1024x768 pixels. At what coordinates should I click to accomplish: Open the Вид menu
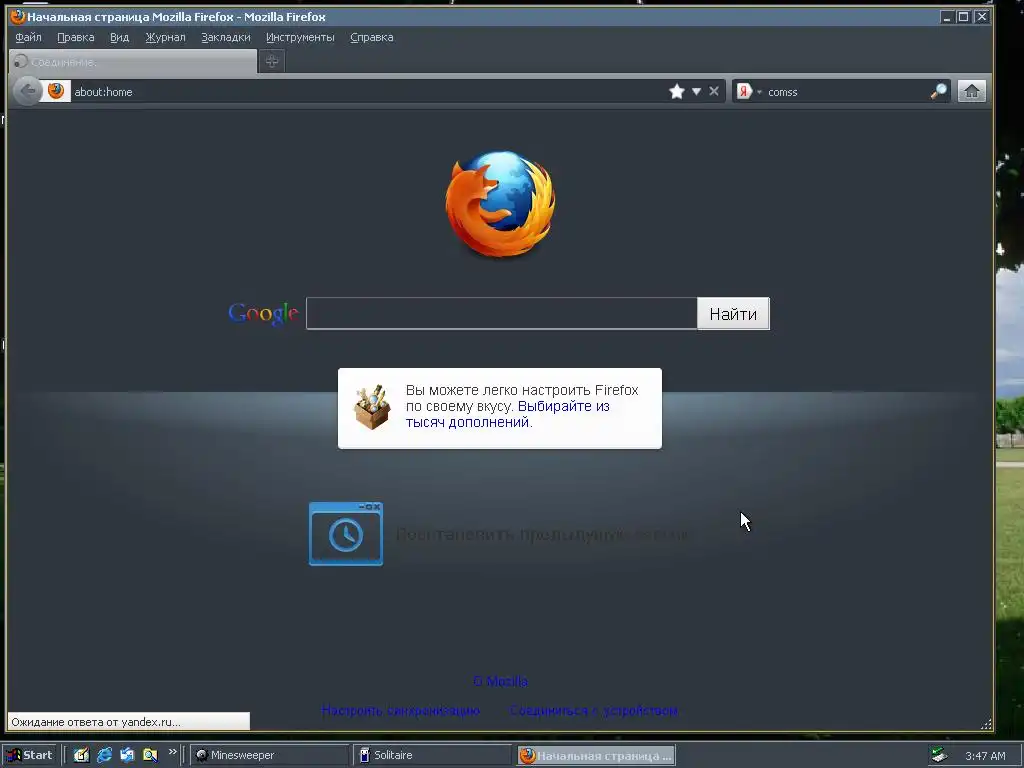click(120, 37)
